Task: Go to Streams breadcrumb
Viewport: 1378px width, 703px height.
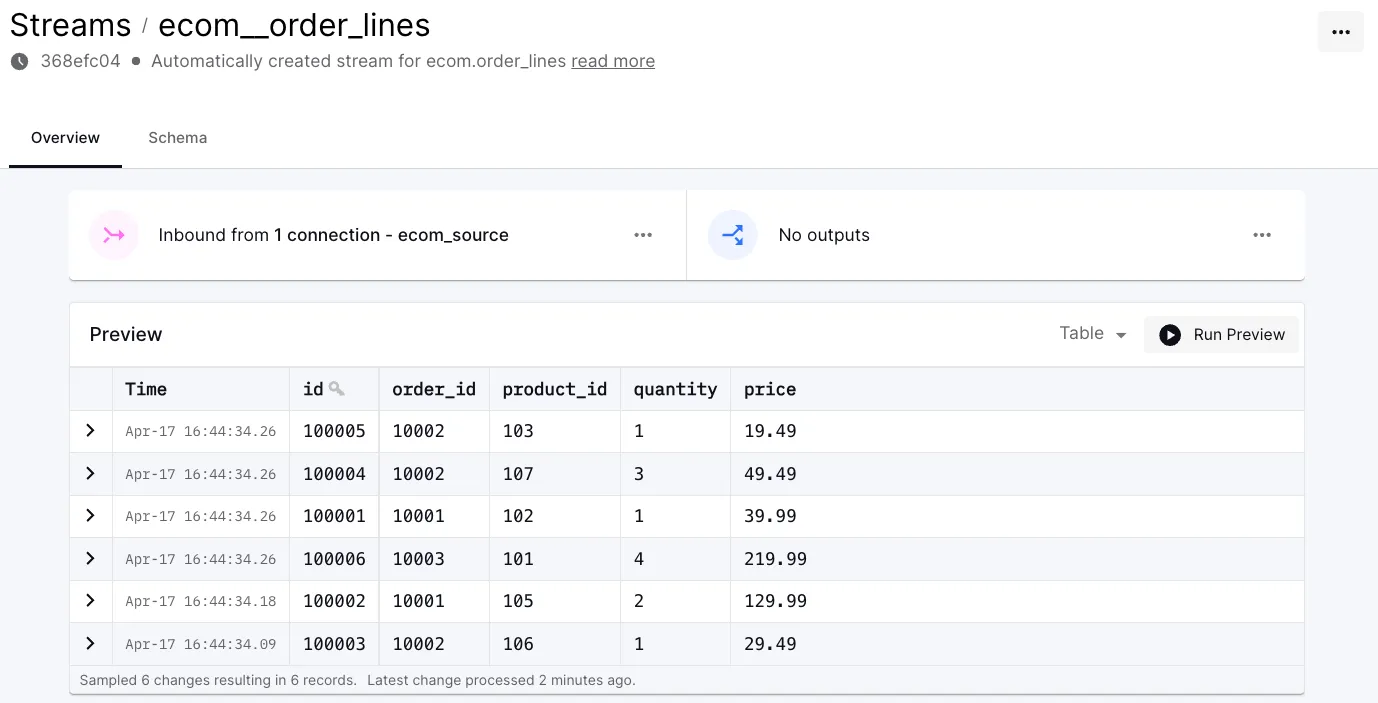Action: pyautogui.click(x=70, y=25)
